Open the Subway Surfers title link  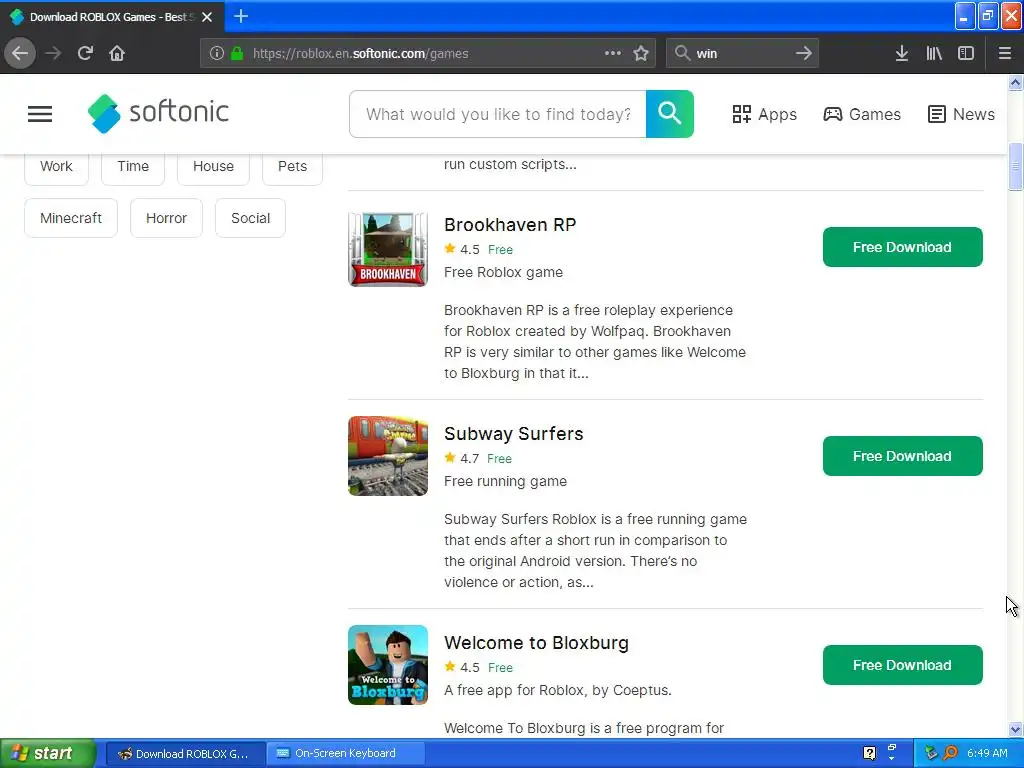513,434
